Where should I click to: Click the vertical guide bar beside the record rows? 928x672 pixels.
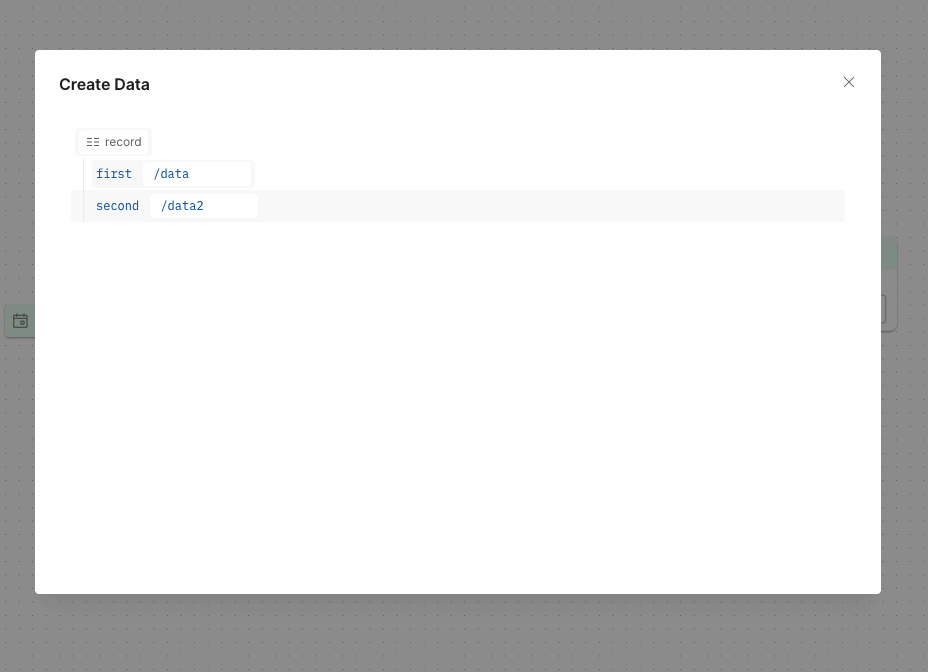84,189
